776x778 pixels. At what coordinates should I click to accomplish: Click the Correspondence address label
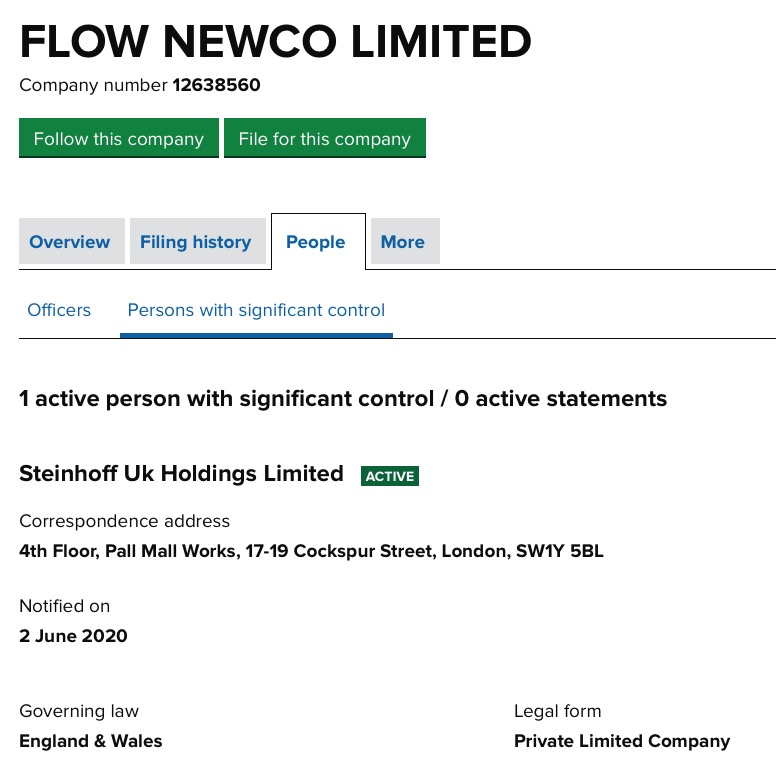(x=124, y=521)
